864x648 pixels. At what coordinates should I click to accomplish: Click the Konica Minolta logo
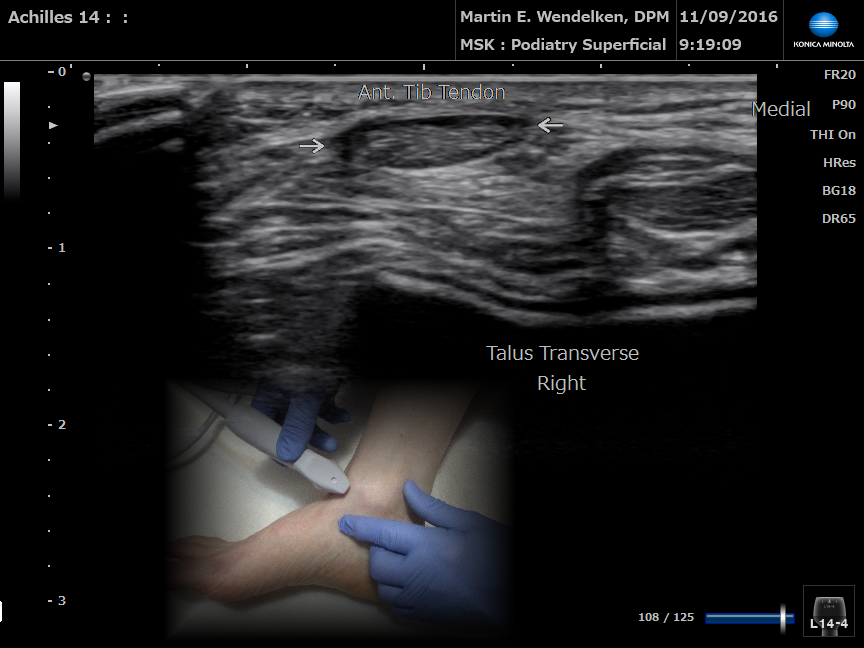[x=823, y=30]
